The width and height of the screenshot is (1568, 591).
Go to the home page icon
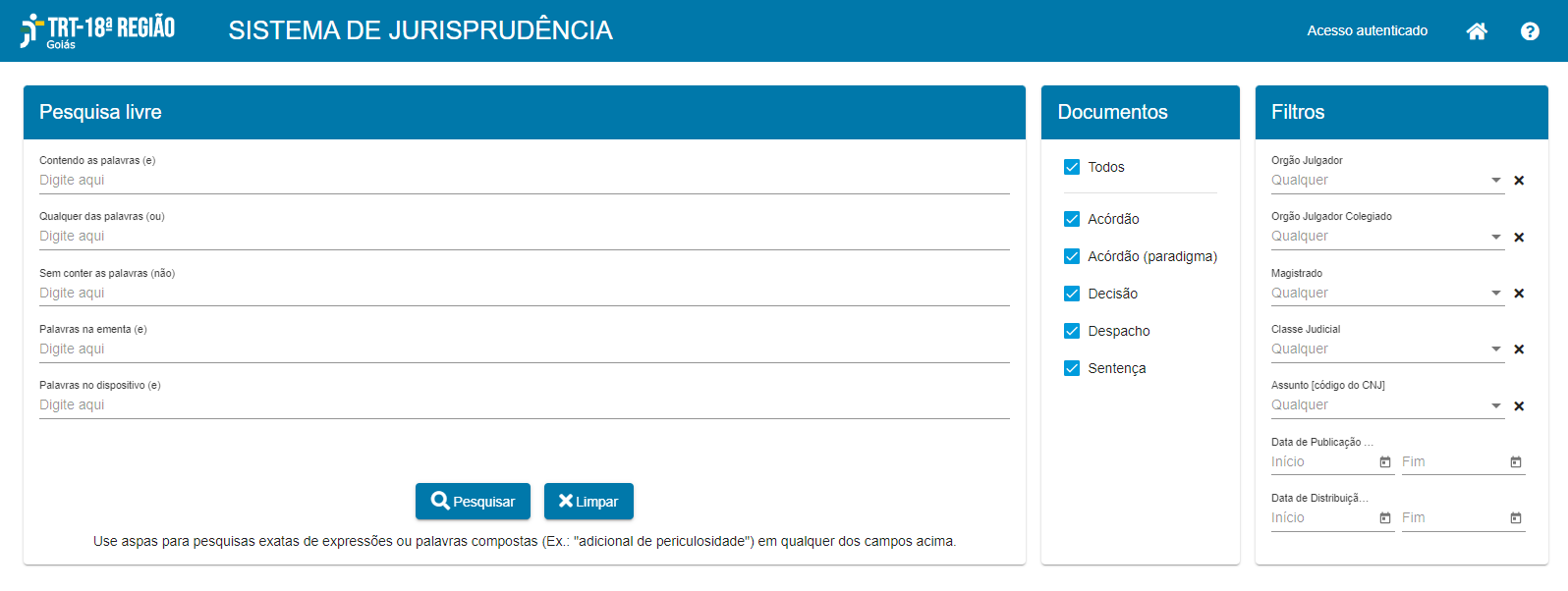tap(1476, 31)
